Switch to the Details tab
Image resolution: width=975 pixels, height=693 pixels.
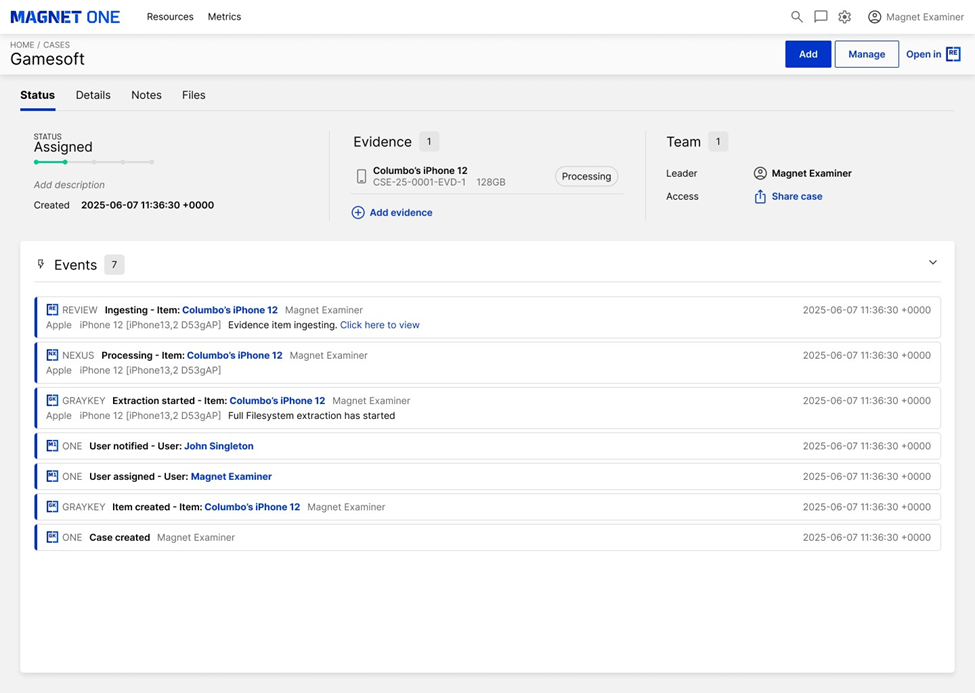tap(93, 95)
